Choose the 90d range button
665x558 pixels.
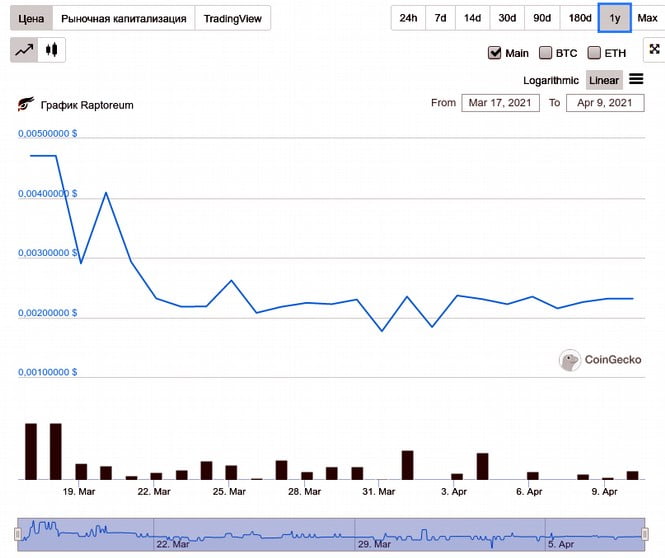coord(542,18)
